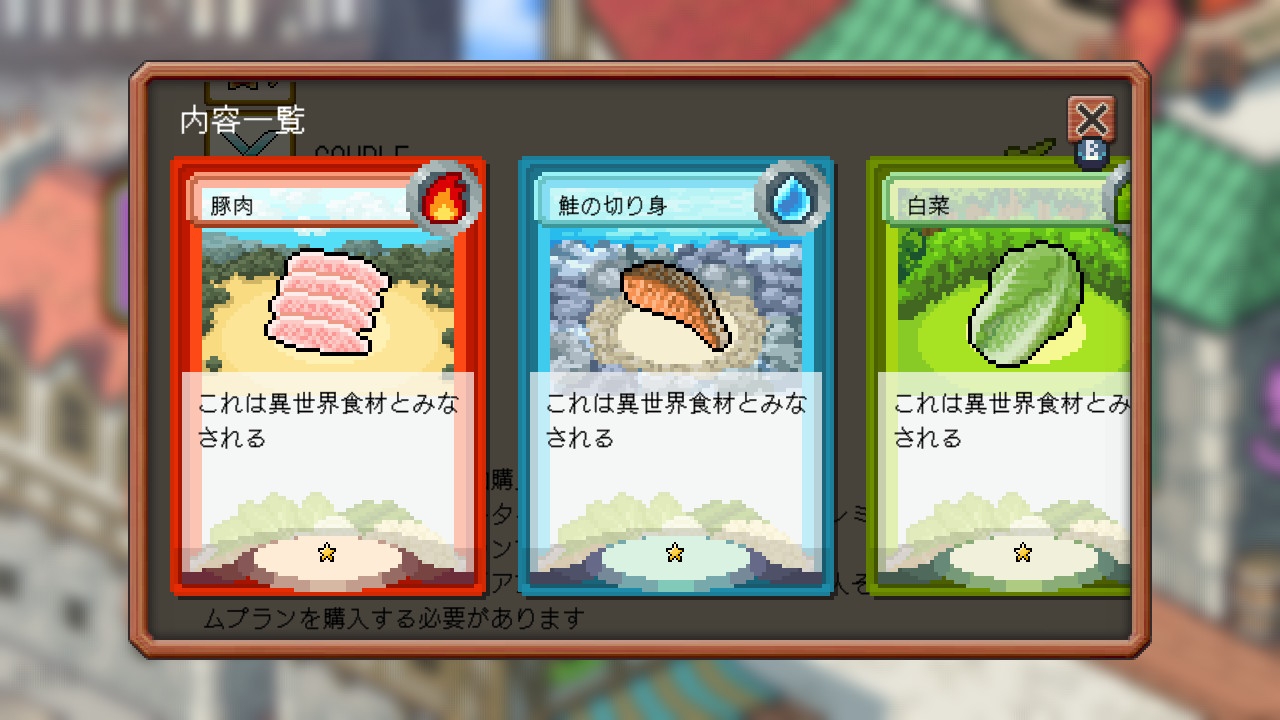Click the star rating on salmon card
Screen dimensions: 1280x720
coord(675,553)
